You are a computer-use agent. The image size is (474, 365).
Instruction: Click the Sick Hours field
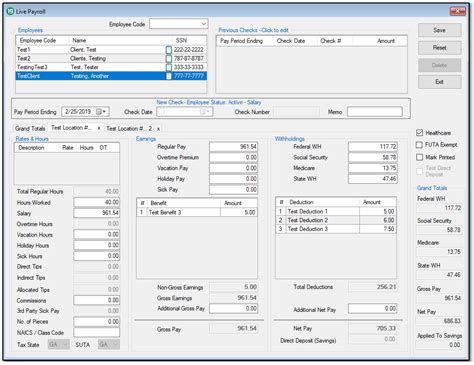97,256
